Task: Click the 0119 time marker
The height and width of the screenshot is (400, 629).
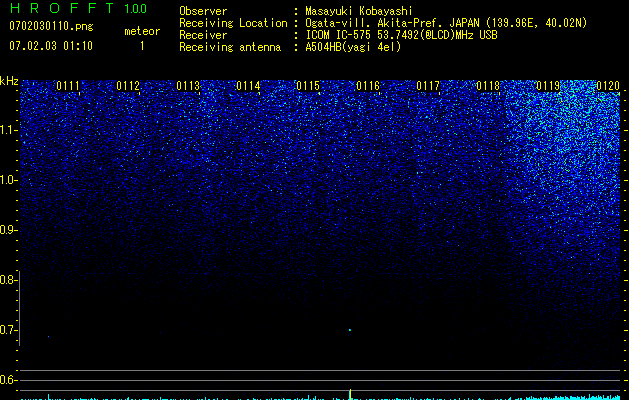Action: point(548,86)
